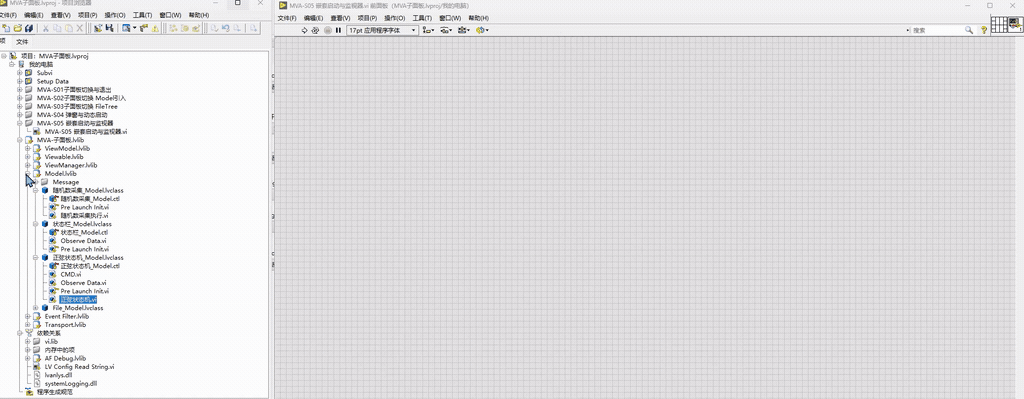1024x399 pixels.
Task: Switch to the 文件 tab in project explorer
Action: click(22, 41)
